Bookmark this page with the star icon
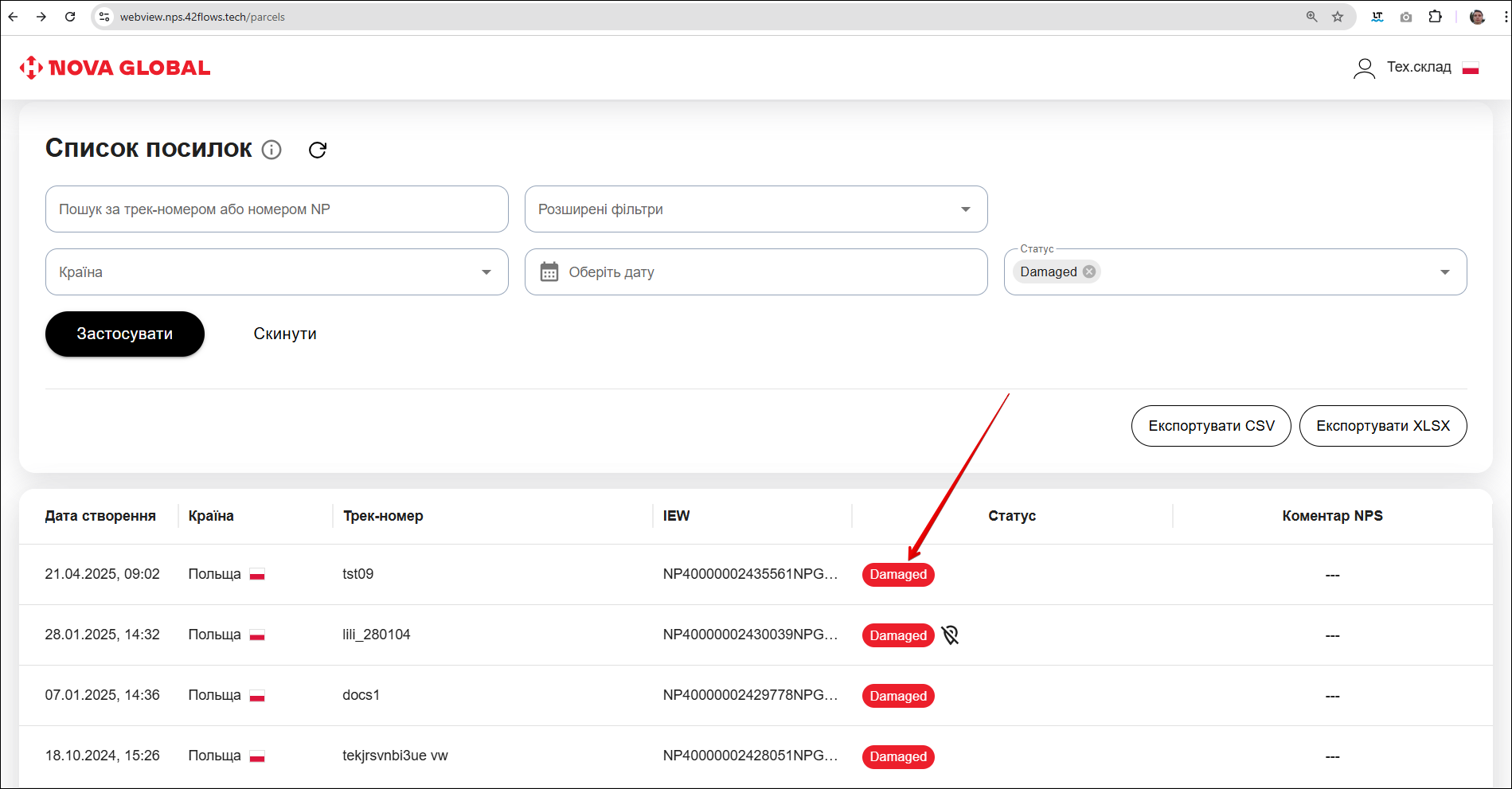 [1338, 17]
